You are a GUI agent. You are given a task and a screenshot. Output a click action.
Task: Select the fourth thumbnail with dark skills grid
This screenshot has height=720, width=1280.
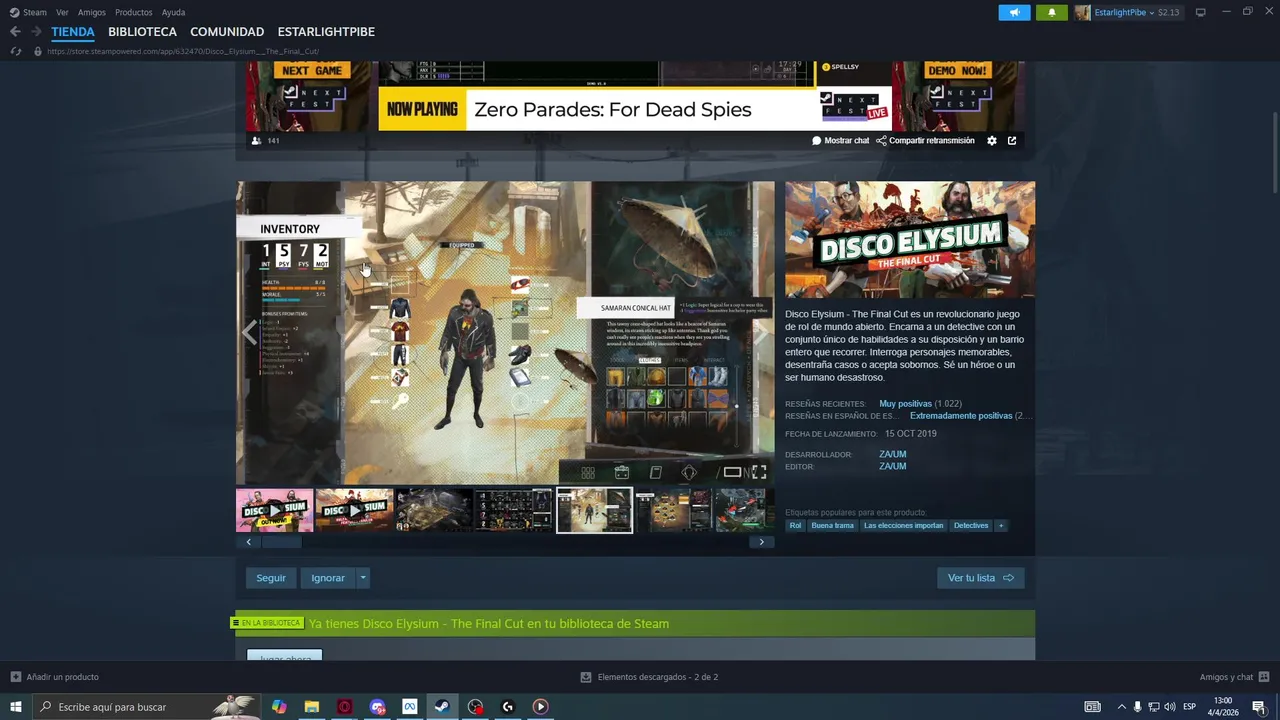pos(514,510)
